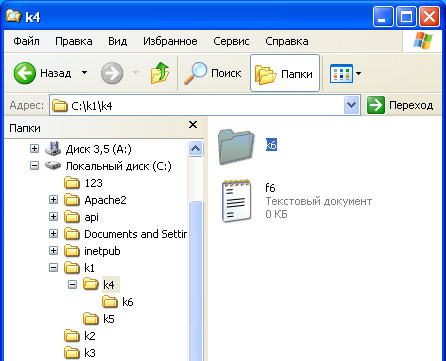Select Apache2 folder in tree
The image size is (446, 361).
[x=105, y=200]
